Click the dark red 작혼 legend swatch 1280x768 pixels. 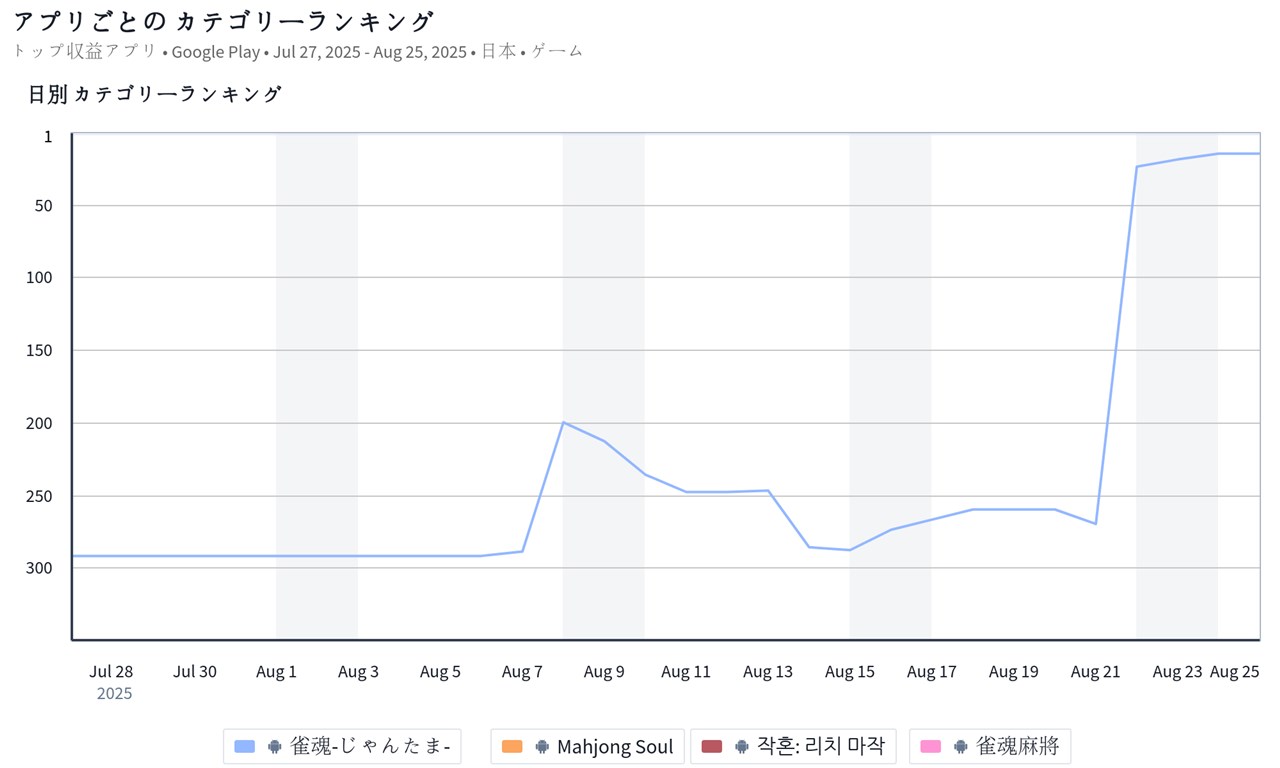[712, 747]
